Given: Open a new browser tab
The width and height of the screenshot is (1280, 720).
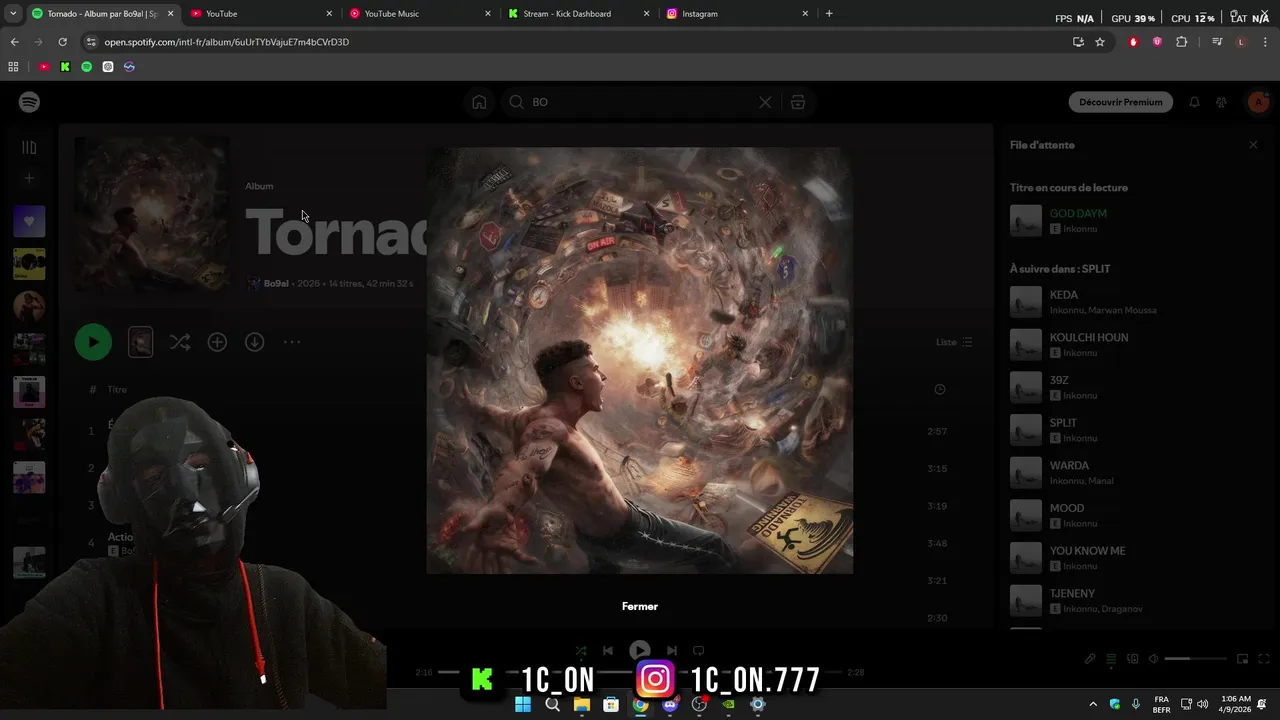Looking at the screenshot, I should click(829, 14).
